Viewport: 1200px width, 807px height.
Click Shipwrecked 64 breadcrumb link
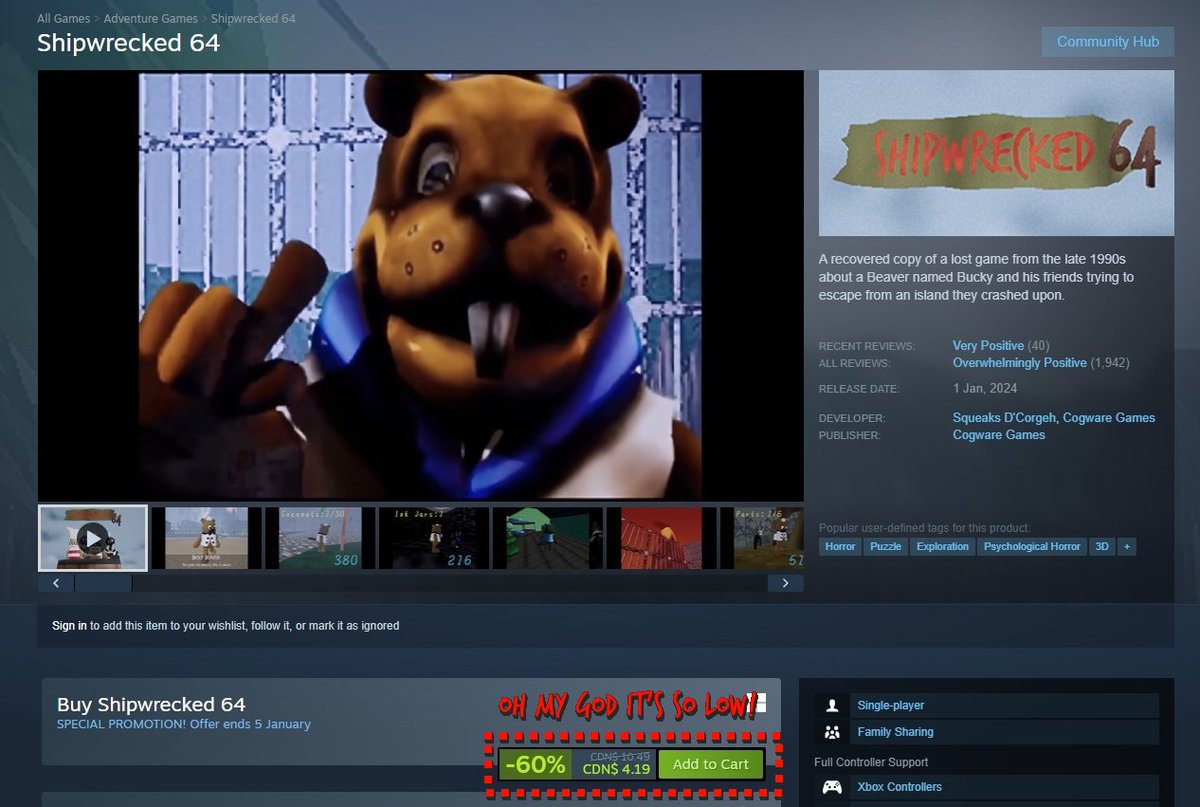click(253, 19)
